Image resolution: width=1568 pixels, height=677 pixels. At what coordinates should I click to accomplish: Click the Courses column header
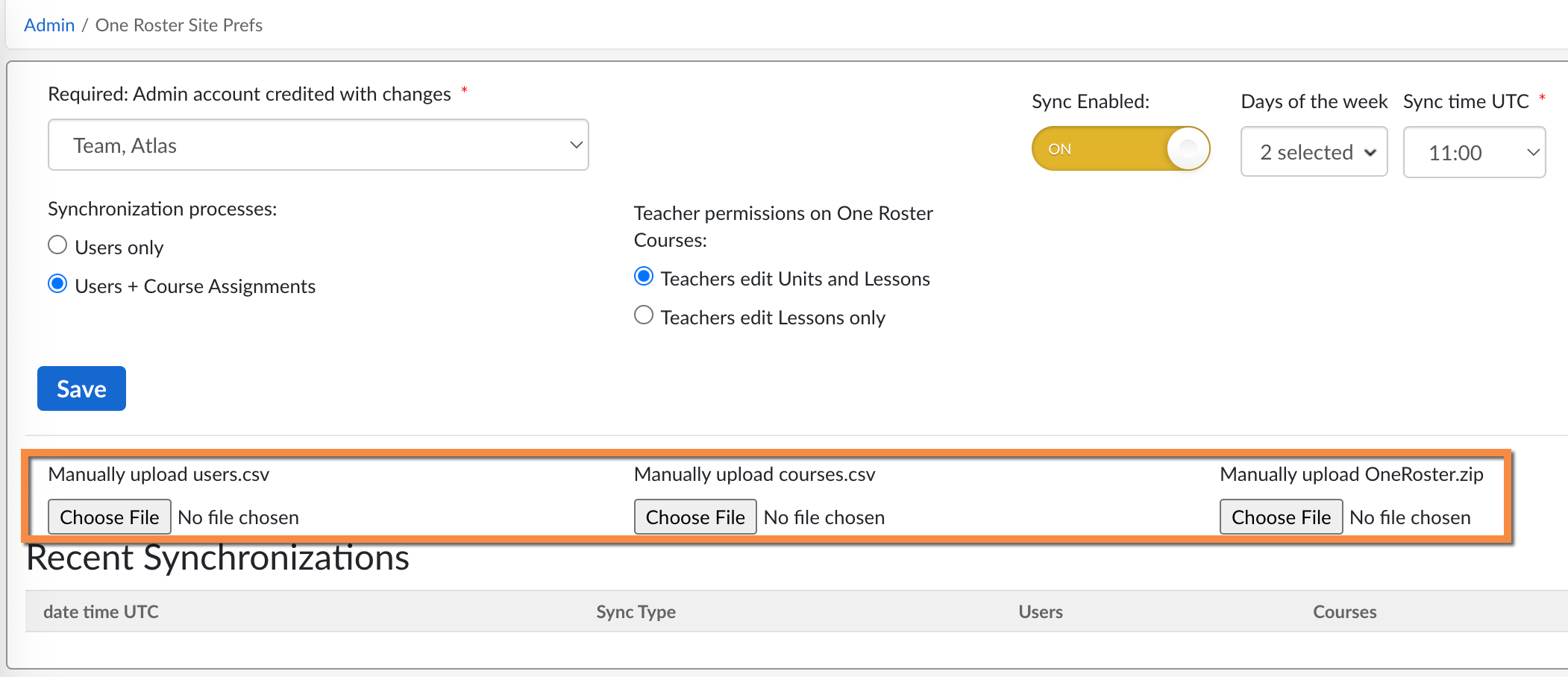click(x=1344, y=612)
